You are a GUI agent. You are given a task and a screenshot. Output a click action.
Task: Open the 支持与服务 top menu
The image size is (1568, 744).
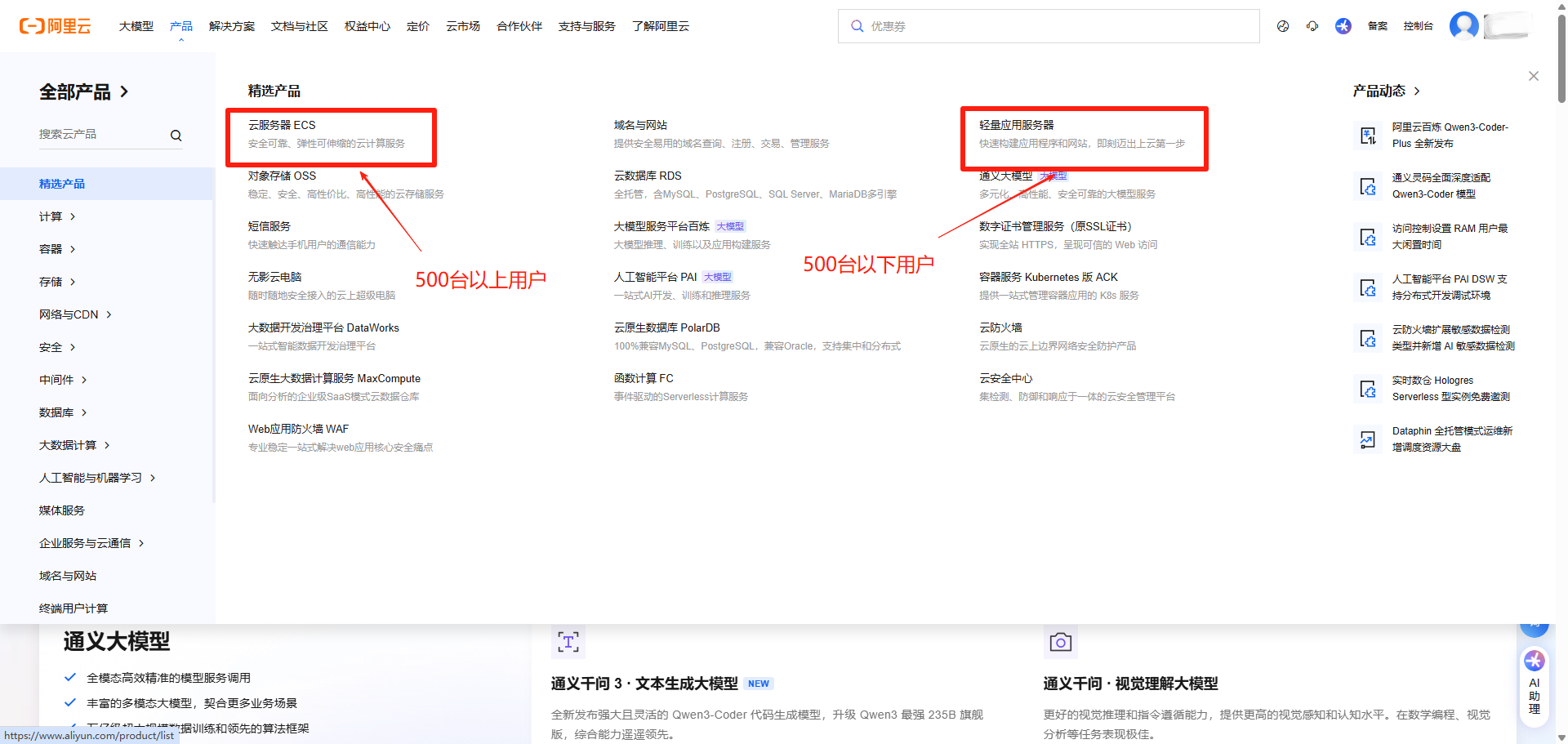click(587, 26)
